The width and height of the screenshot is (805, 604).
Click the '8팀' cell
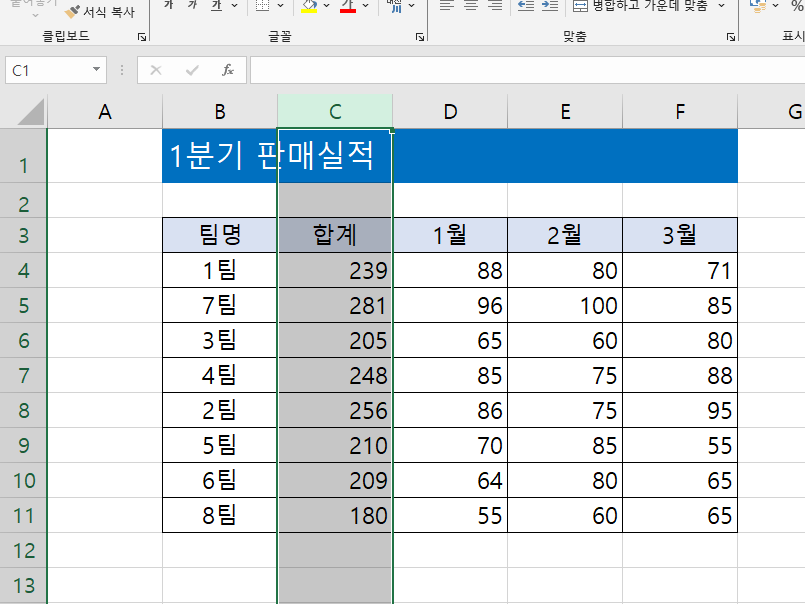(x=220, y=515)
